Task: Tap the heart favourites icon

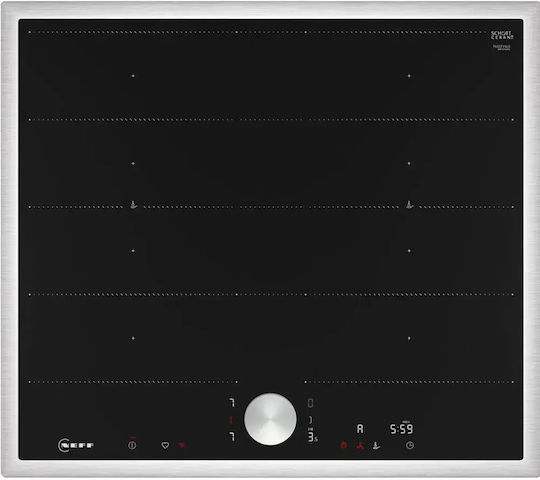Action: tap(165, 445)
